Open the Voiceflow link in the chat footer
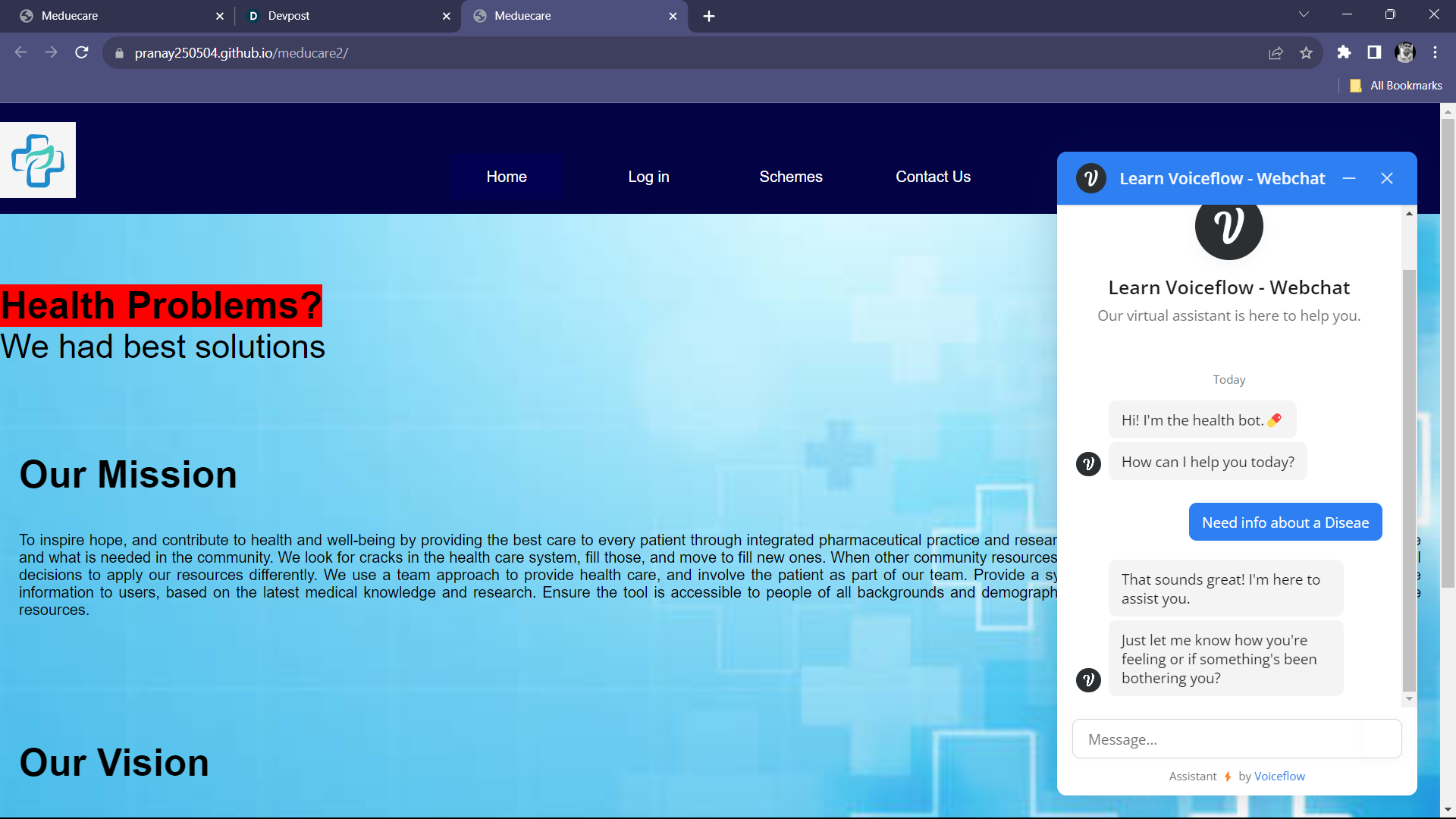Screen dimensions: 1456x819 pyautogui.click(x=1279, y=776)
